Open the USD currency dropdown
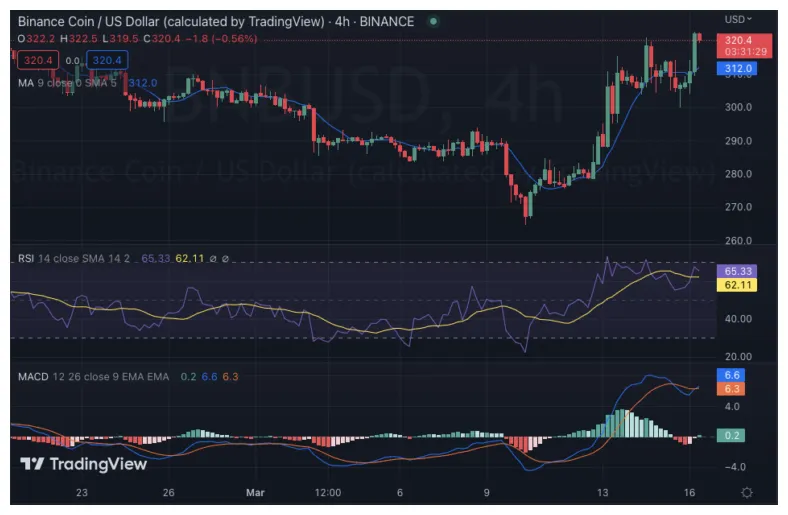The height and width of the screenshot is (515, 788). [x=738, y=19]
